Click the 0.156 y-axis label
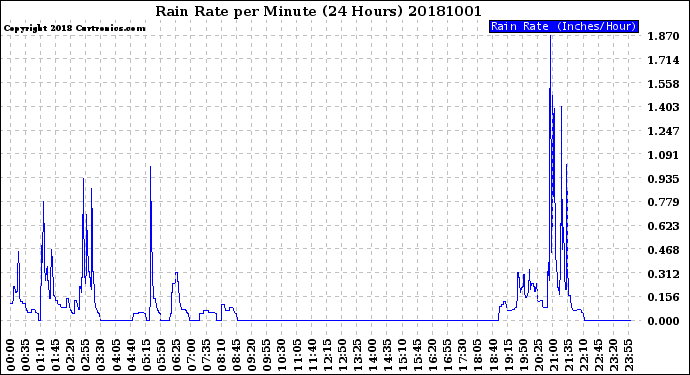 [x=664, y=297]
